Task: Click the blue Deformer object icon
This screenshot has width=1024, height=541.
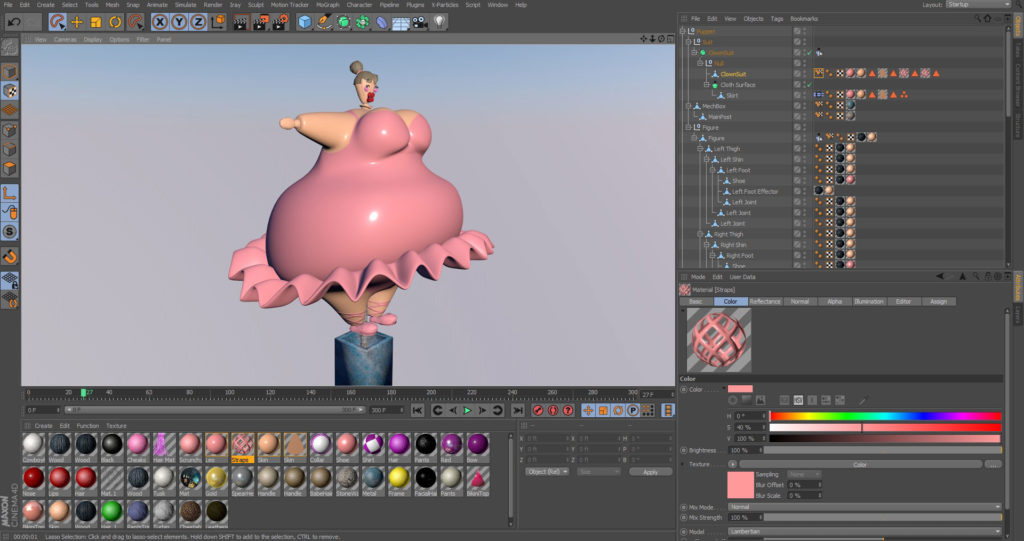Action: point(381,22)
